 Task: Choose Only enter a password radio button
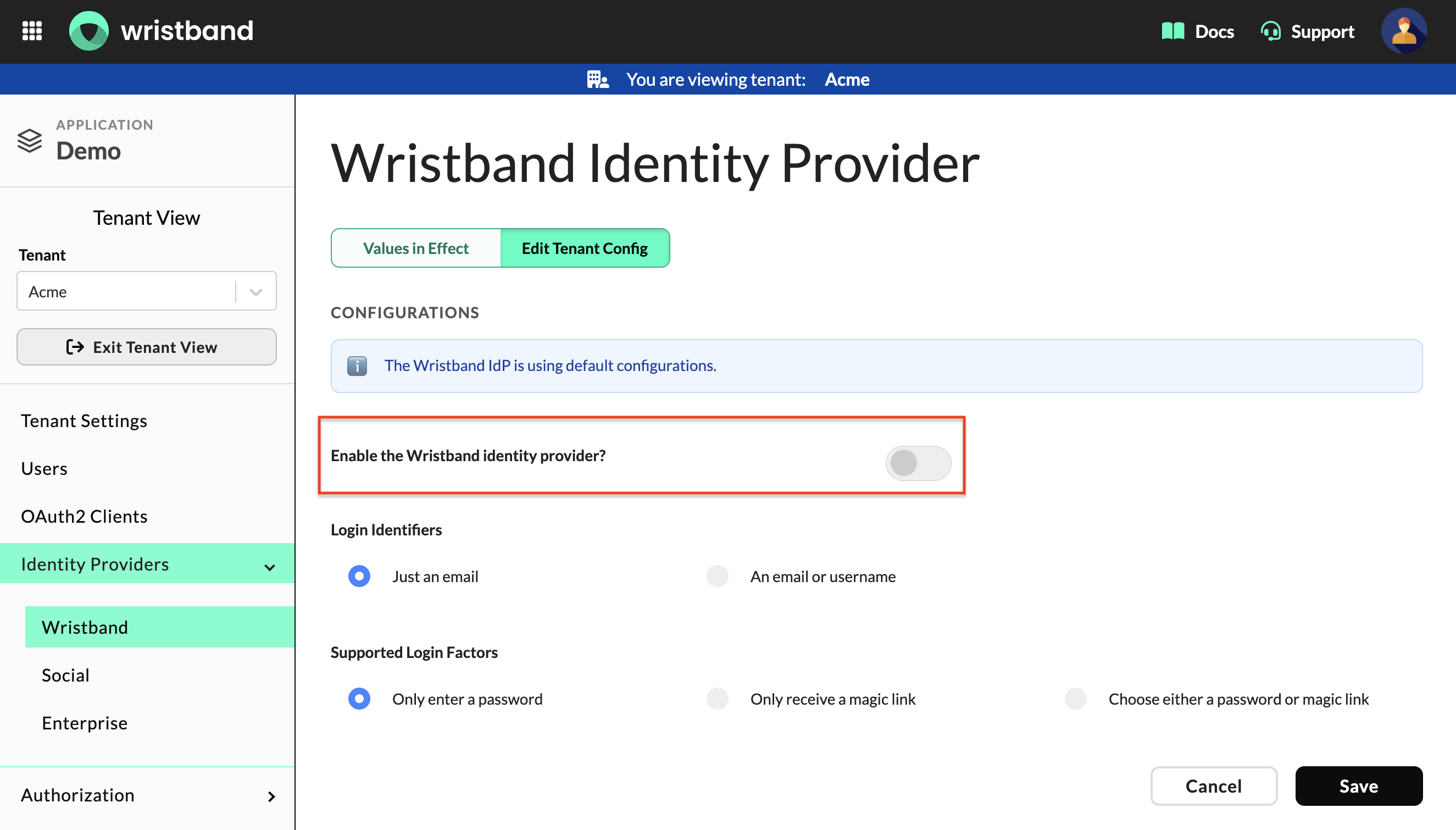(359, 698)
